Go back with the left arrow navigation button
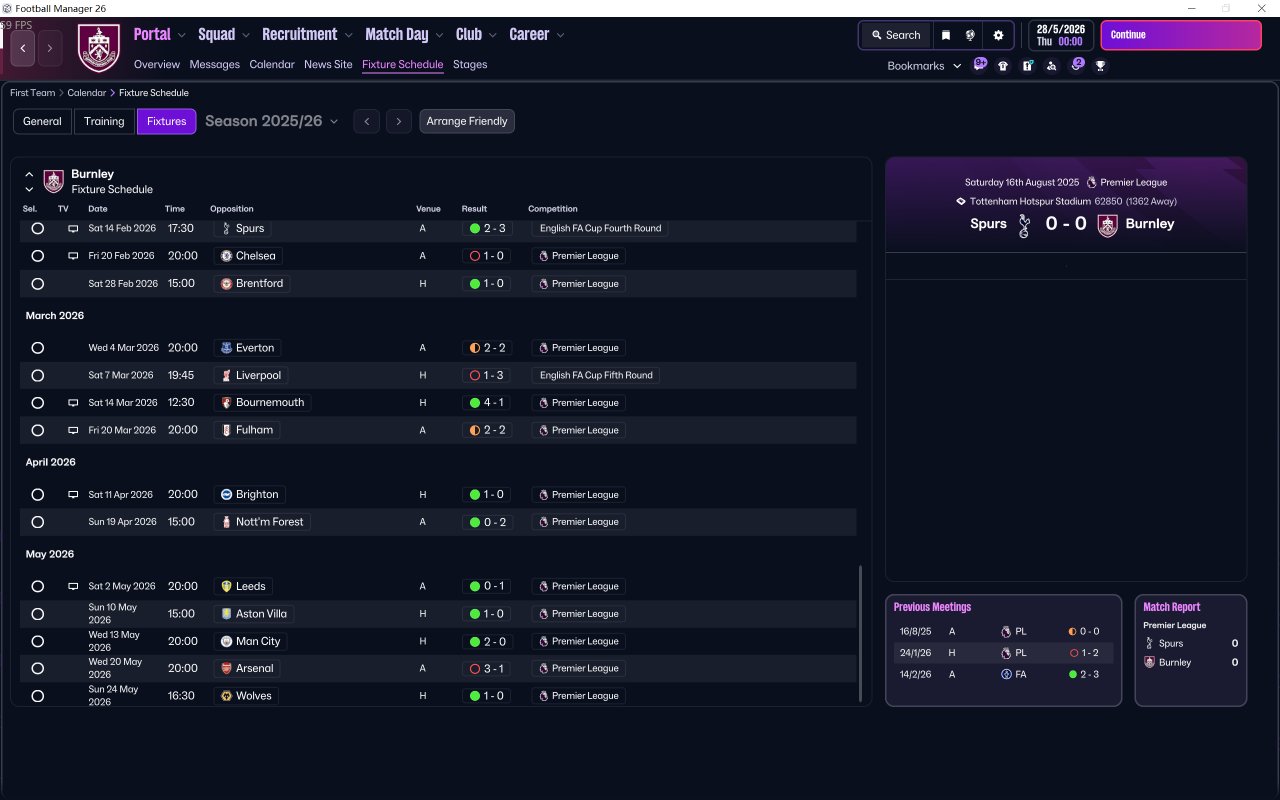This screenshot has height=800, width=1280. [x=23, y=48]
